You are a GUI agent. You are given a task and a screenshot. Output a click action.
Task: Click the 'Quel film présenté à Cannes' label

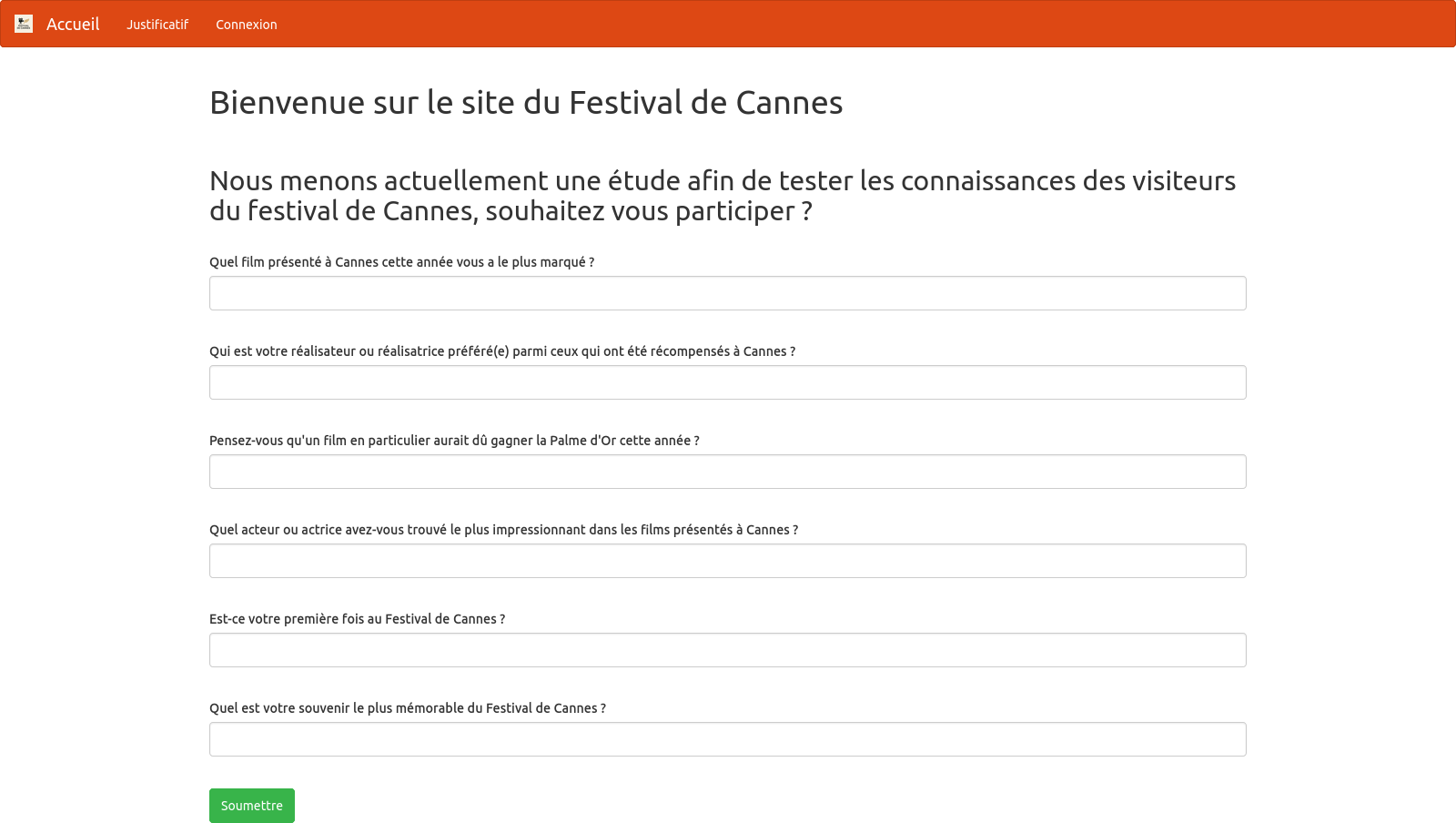tap(401, 262)
